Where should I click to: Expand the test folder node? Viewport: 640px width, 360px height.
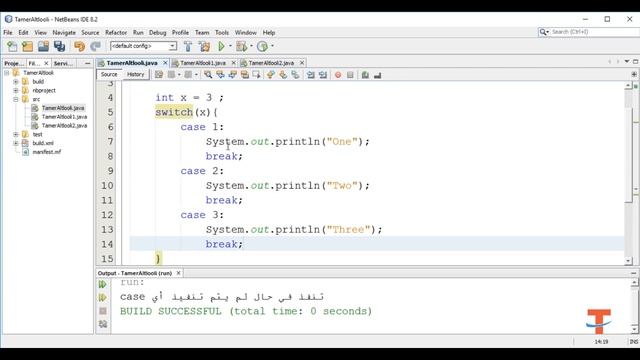click(16, 134)
